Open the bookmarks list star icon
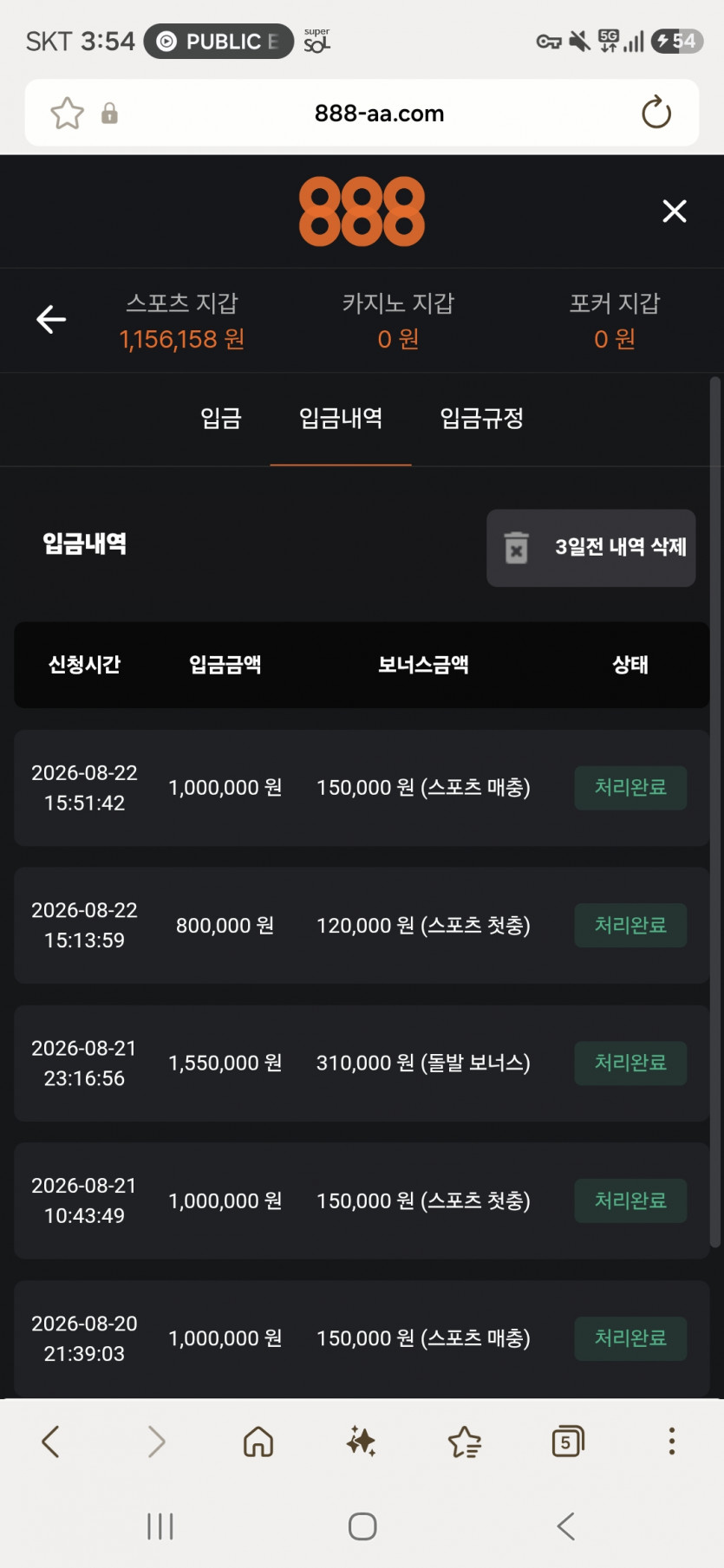The width and height of the screenshot is (724, 1568). (465, 1441)
